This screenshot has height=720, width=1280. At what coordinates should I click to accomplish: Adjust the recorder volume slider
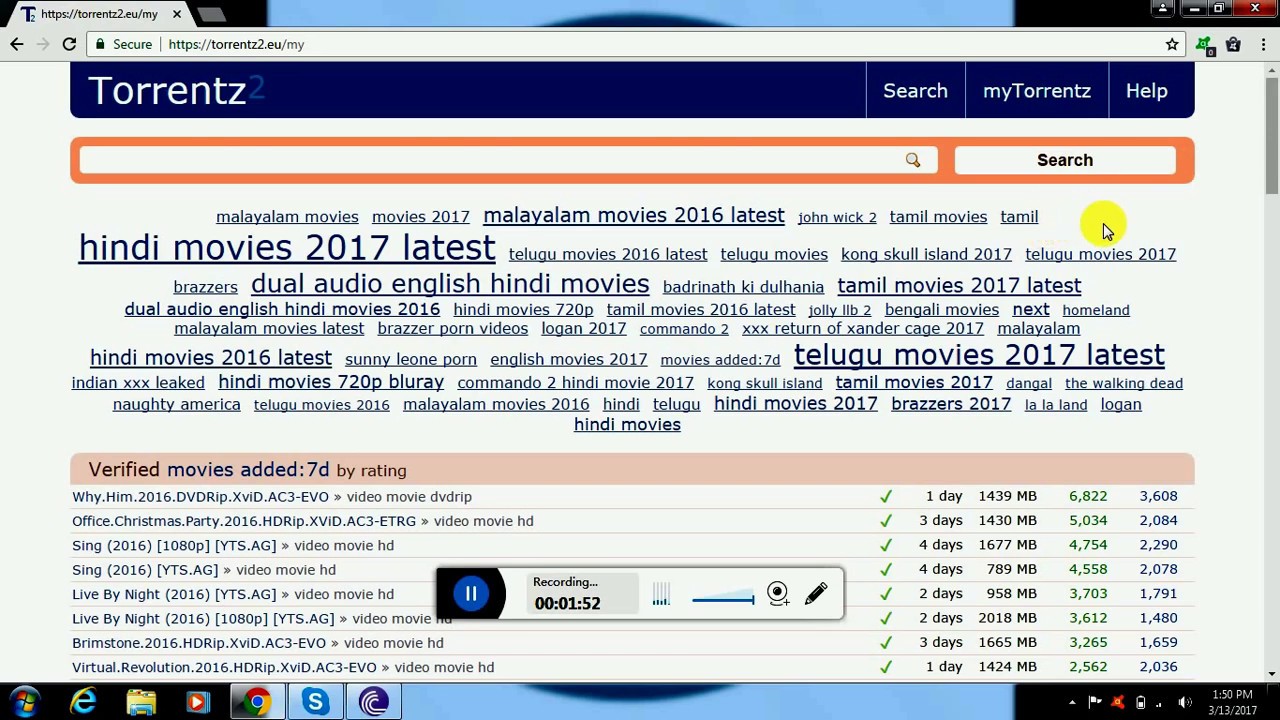click(723, 599)
